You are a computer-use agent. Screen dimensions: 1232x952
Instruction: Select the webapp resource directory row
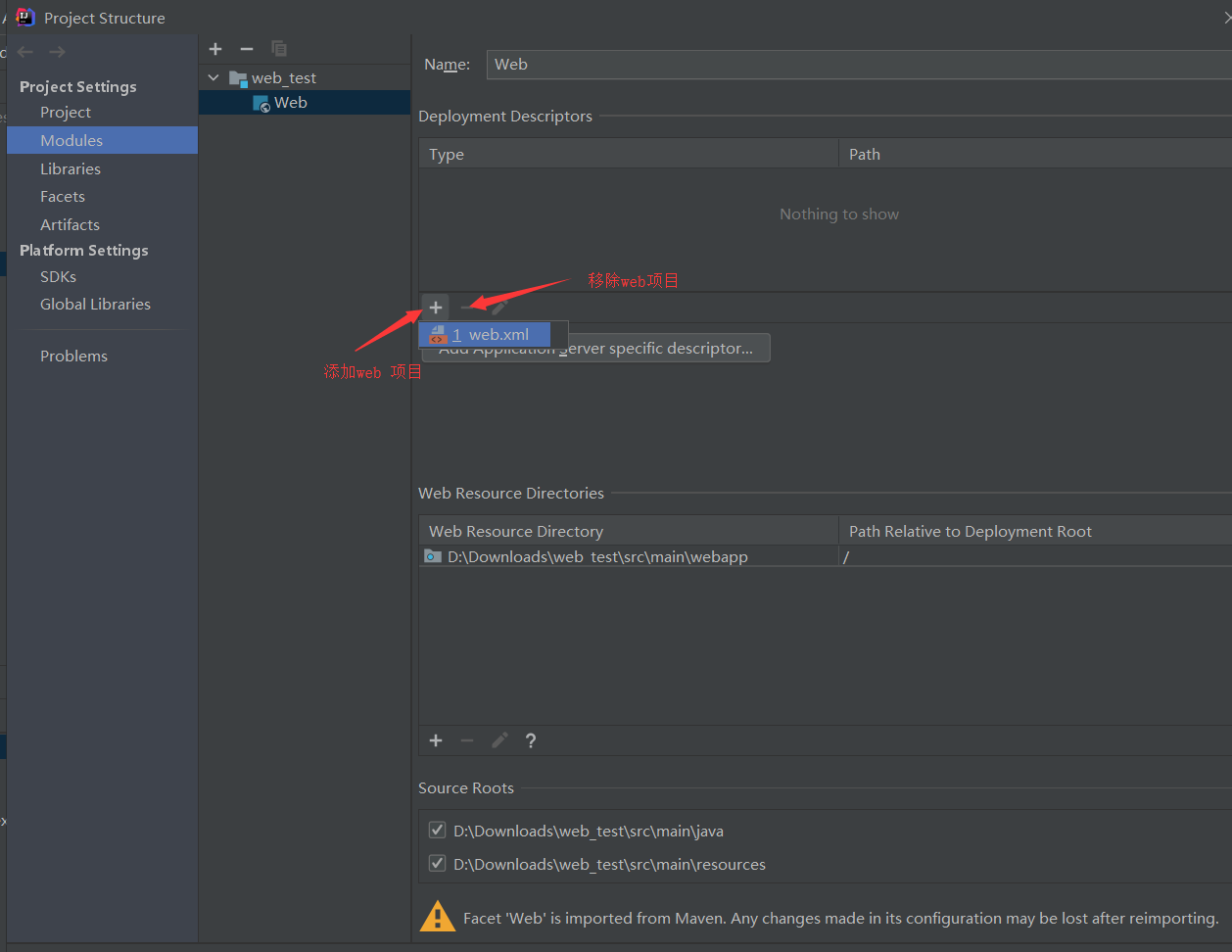click(629, 556)
